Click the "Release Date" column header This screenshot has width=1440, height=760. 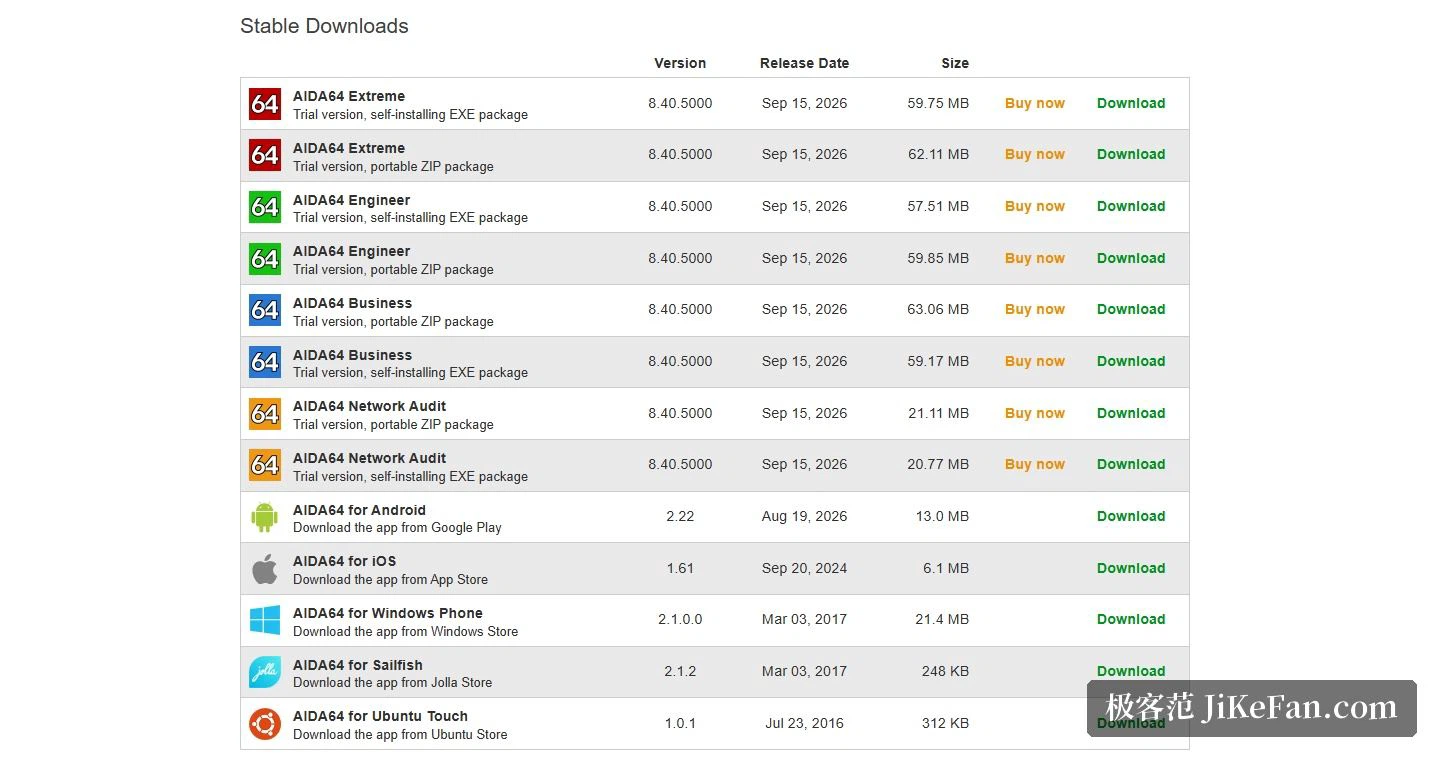pos(804,63)
